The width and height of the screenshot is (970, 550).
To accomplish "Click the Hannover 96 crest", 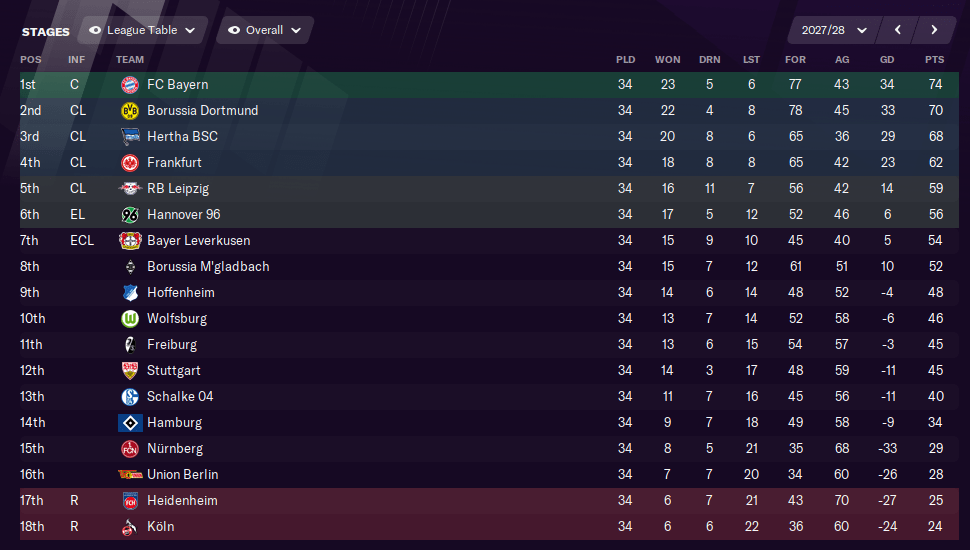I will point(130,215).
